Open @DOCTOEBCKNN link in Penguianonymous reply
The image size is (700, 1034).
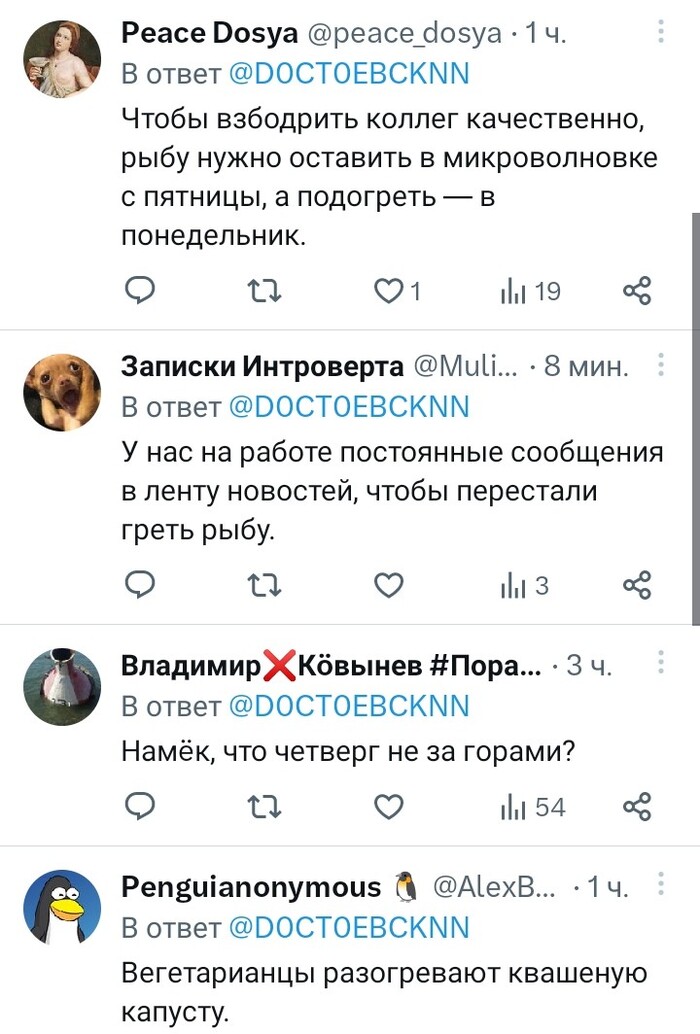point(349,927)
